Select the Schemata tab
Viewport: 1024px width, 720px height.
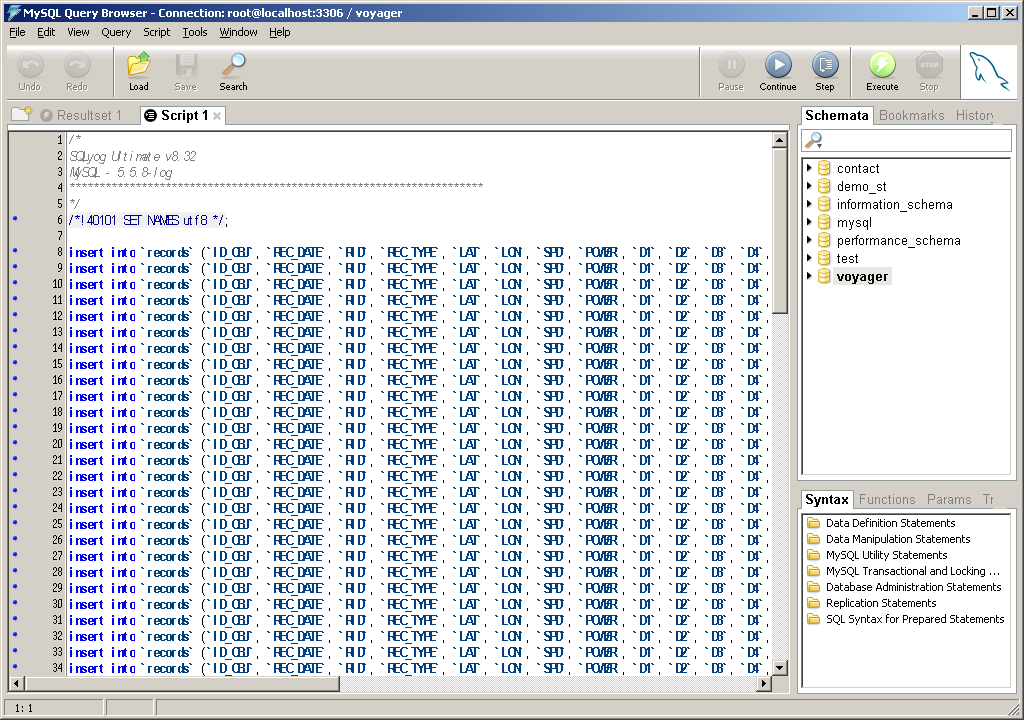coord(837,115)
